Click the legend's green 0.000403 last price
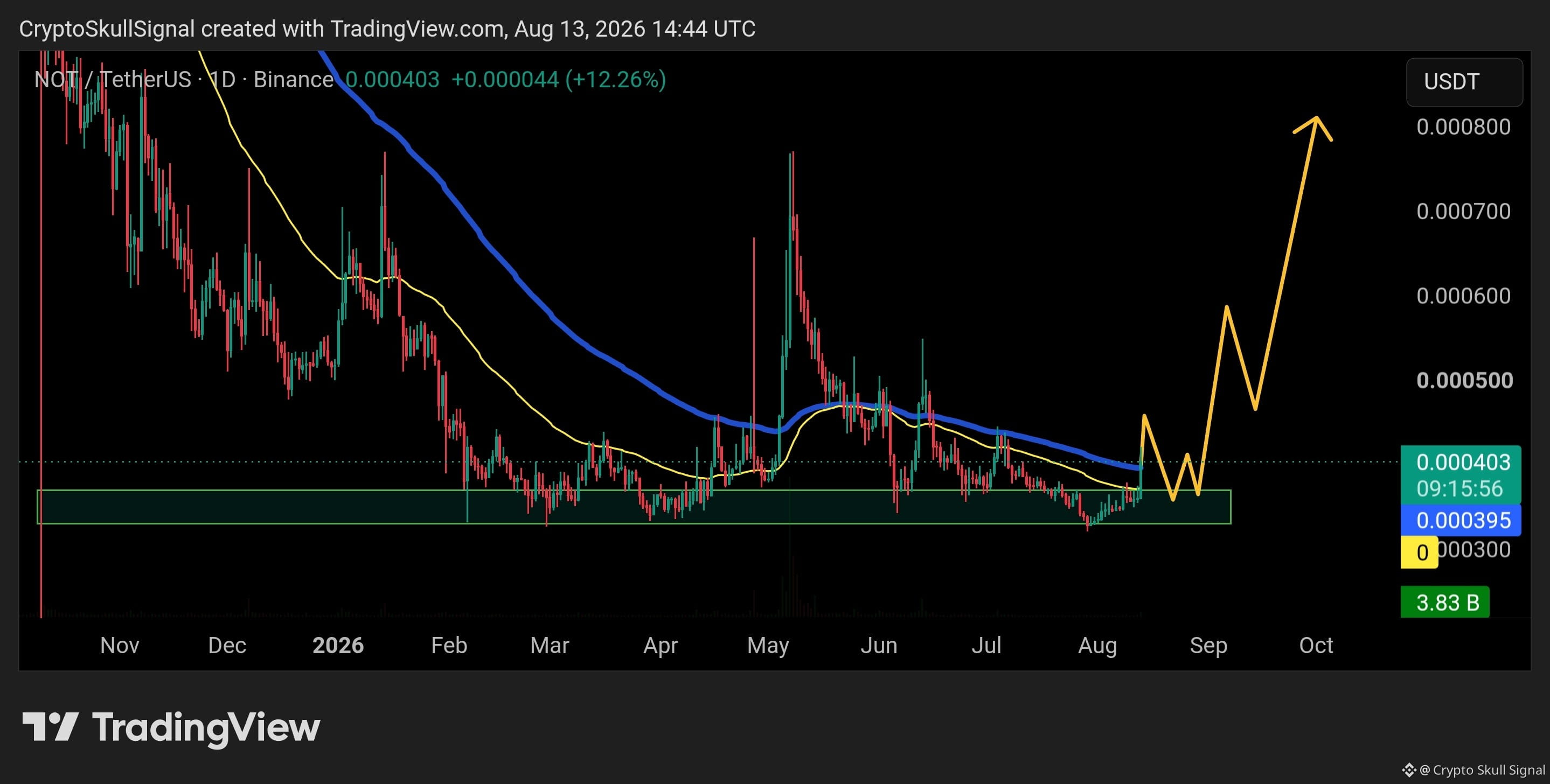This screenshot has height=784, width=1550. (x=392, y=79)
